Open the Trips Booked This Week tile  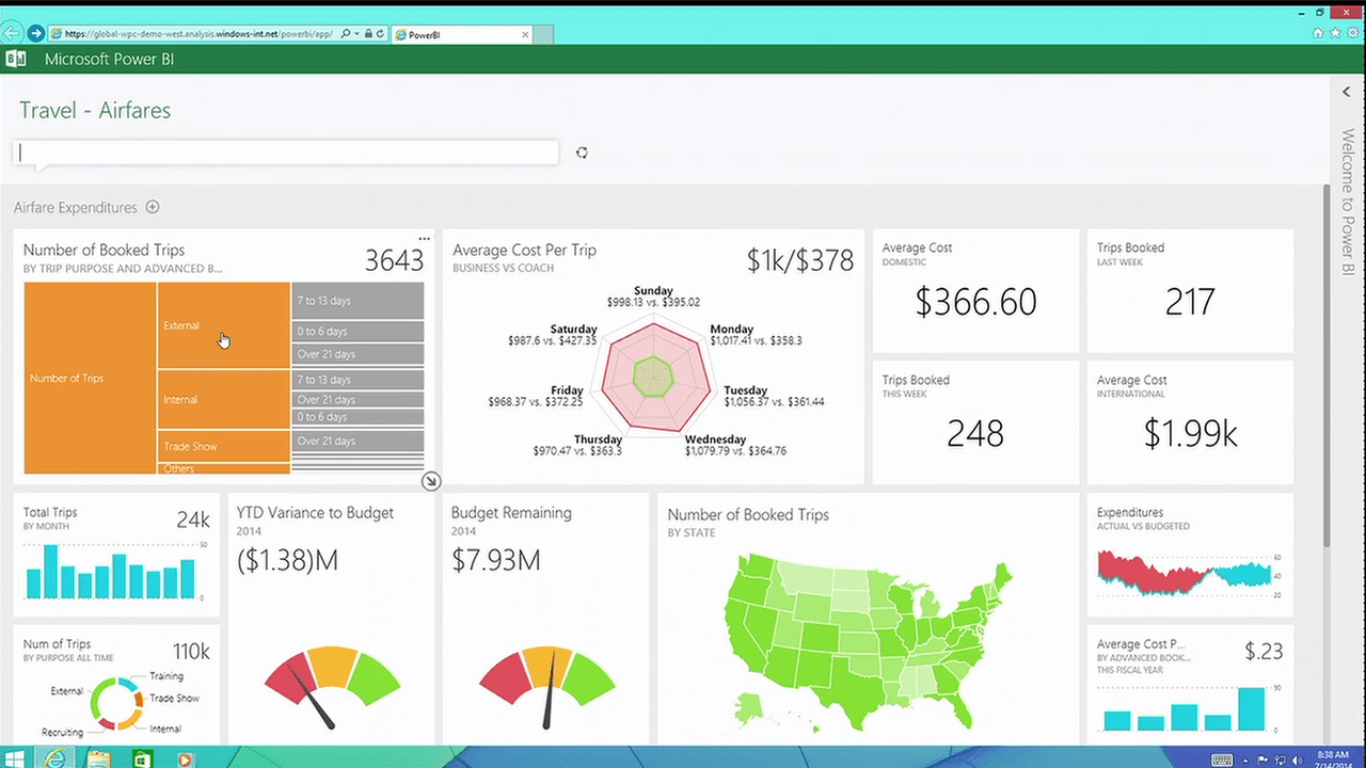tap(975, 422)
